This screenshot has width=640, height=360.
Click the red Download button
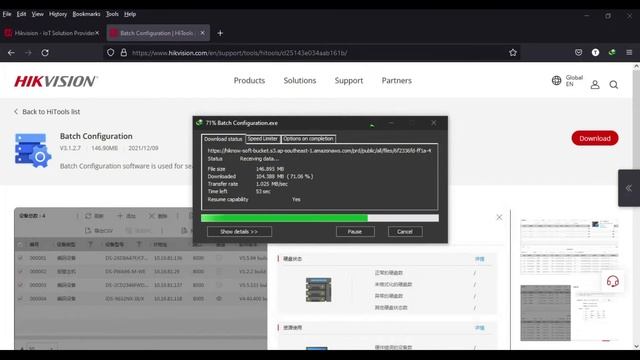595,138
